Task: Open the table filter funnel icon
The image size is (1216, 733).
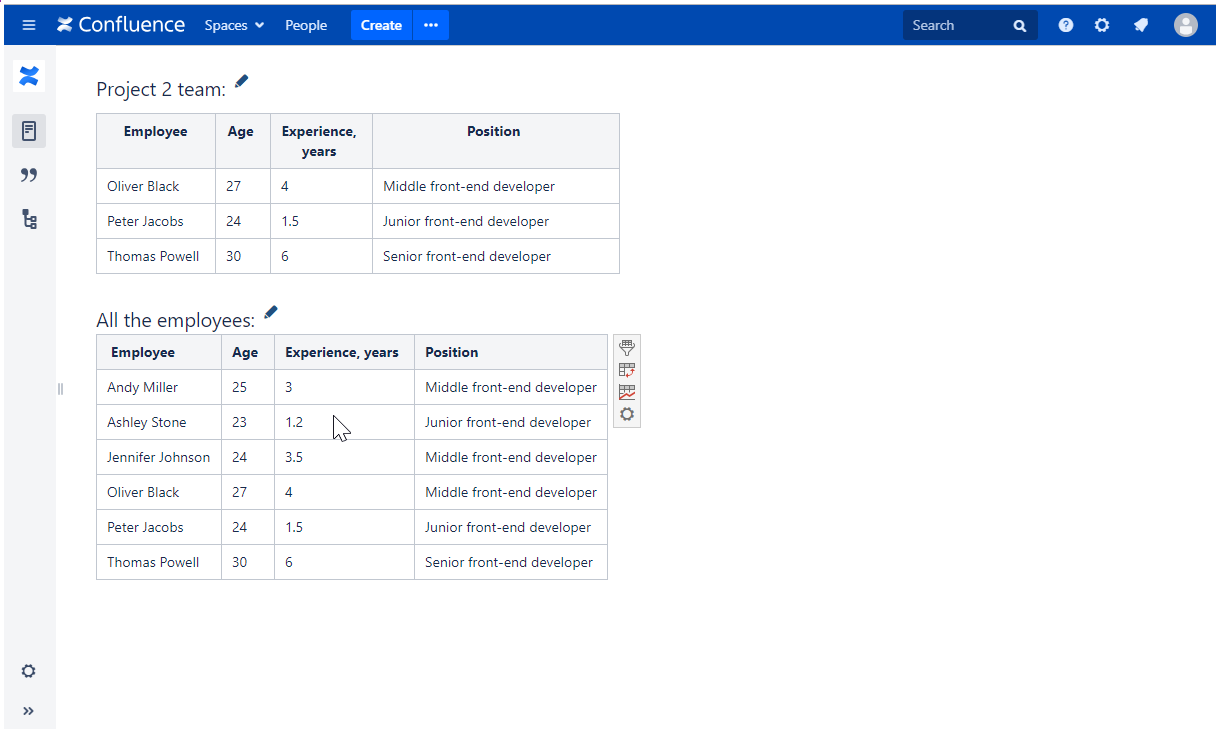Action: click(627, 348)
